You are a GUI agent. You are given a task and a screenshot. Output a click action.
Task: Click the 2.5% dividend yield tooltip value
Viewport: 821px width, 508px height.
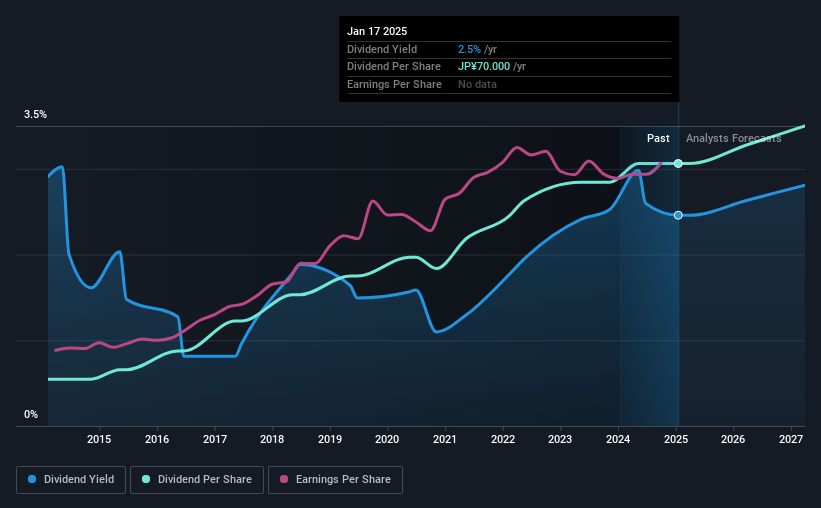469,49
